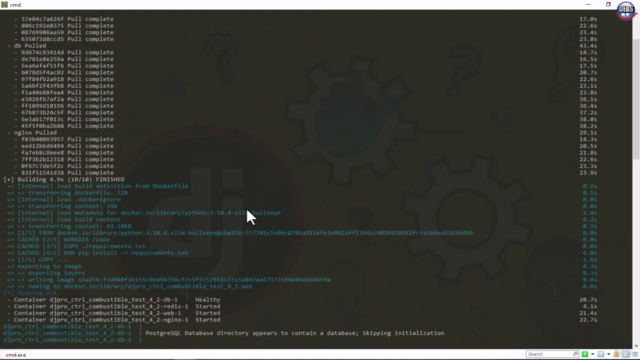Select the cmd.exe tab
The height and width of the screenshot is (360, 640).
point(16,355)
